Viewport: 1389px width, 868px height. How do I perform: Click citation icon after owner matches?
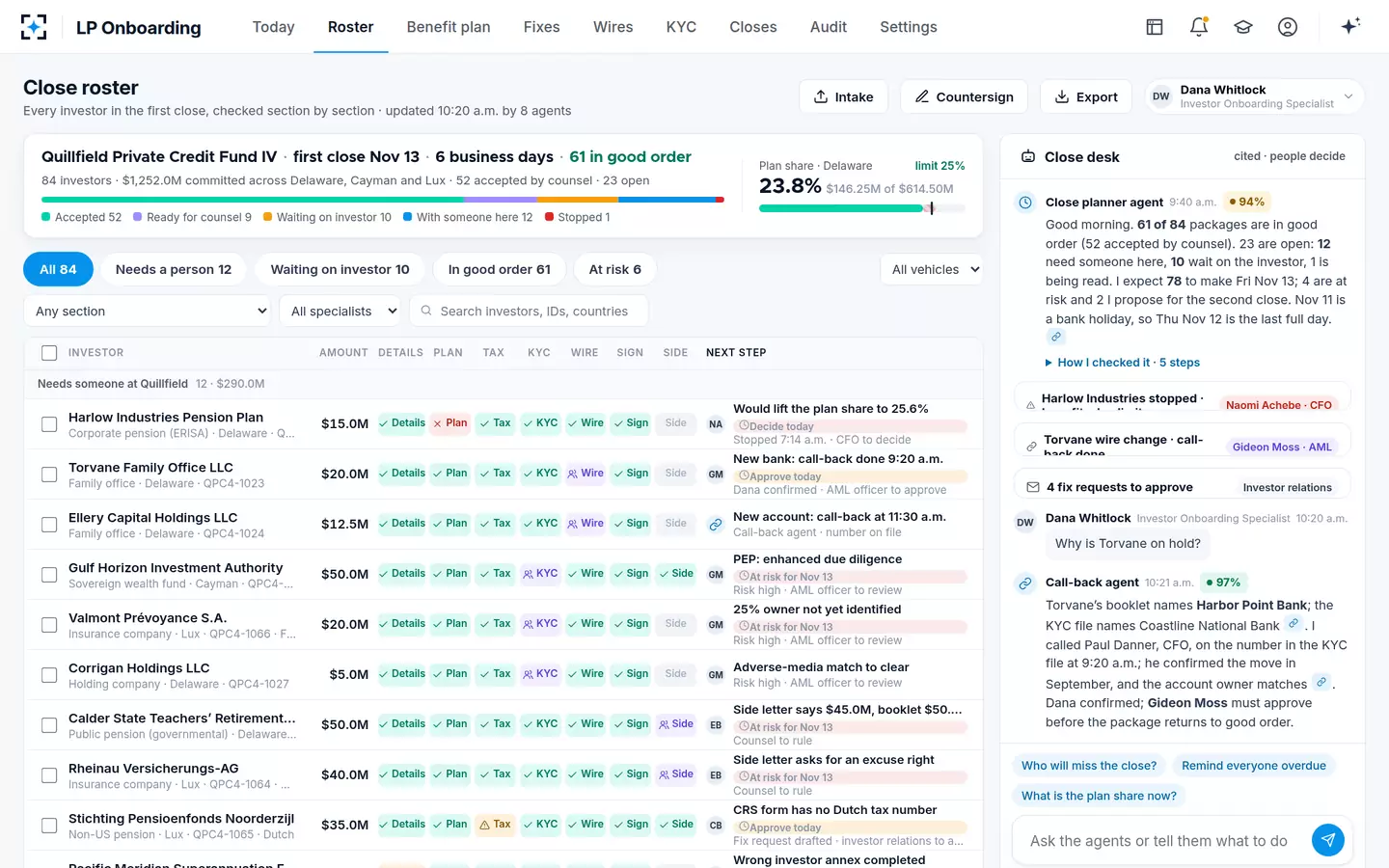tap(1321, 682)
